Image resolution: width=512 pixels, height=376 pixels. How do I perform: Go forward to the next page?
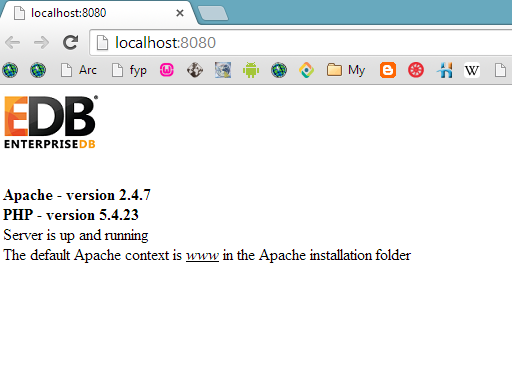point(41,42)
